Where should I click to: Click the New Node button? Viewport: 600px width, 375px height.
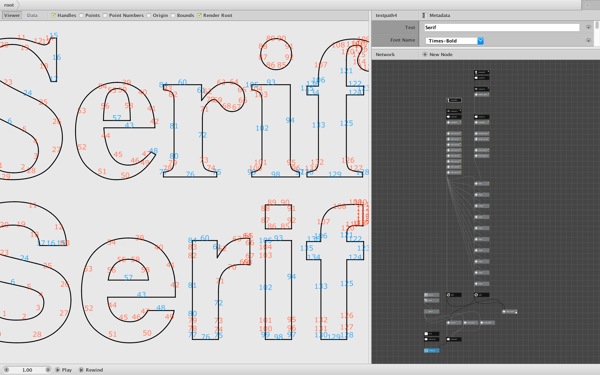pyautogui.click(x=437, y=54)
